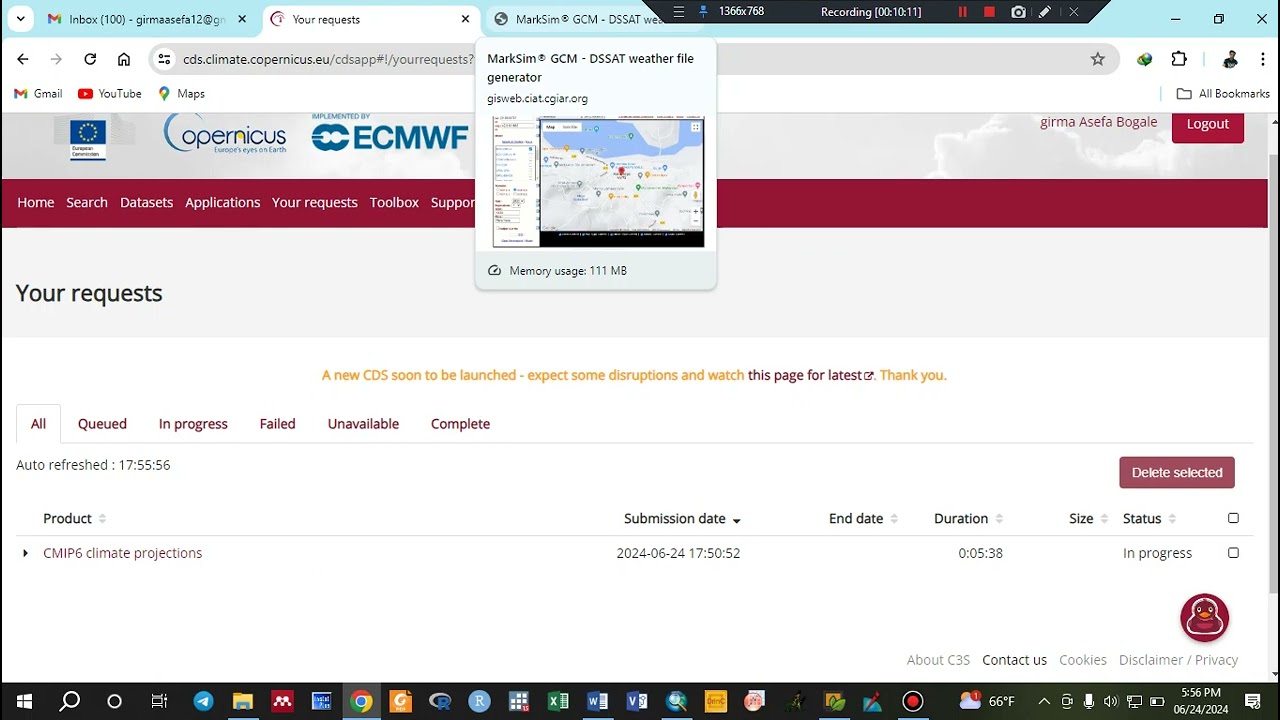Close the Gmail Inbox browser tab

coord(242,19)
